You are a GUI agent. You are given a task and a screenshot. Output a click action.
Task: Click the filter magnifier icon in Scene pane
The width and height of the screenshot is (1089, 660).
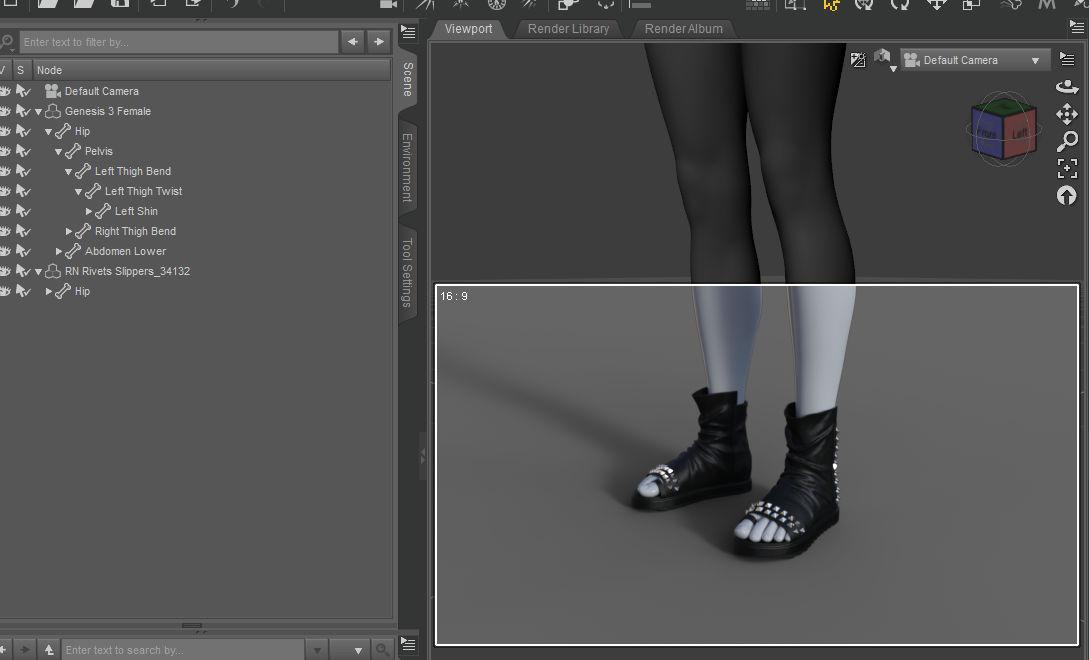click(x=8, y=42)
